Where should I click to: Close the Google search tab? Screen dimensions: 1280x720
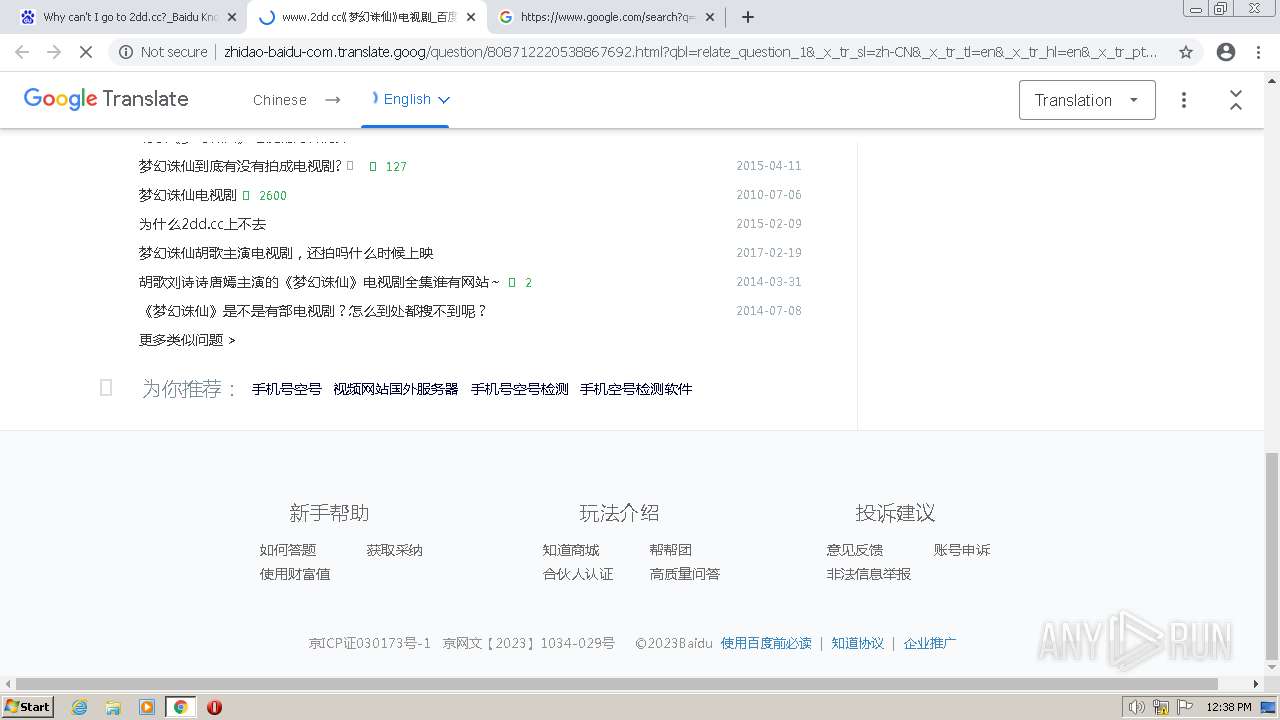tap(710, 17)
